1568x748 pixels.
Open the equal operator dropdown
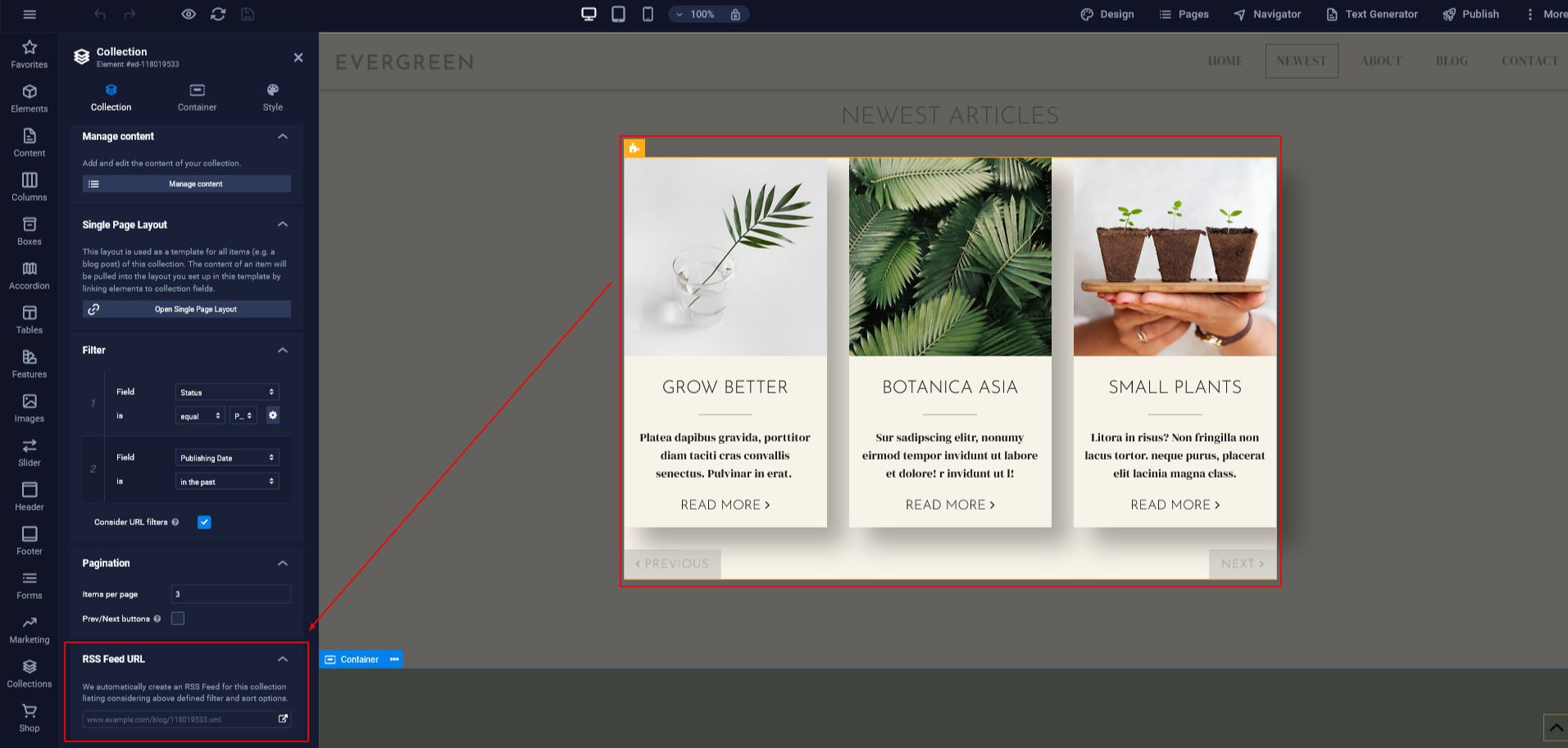pyautogui.click(x=201, y=415)
